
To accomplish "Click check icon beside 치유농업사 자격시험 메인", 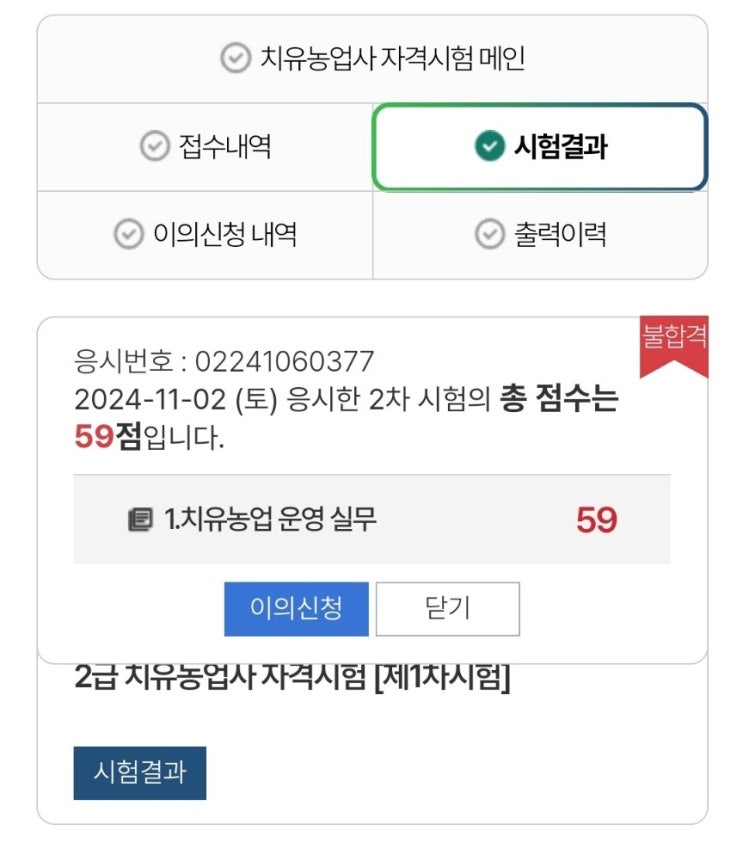I will click(x=234, y=59).
